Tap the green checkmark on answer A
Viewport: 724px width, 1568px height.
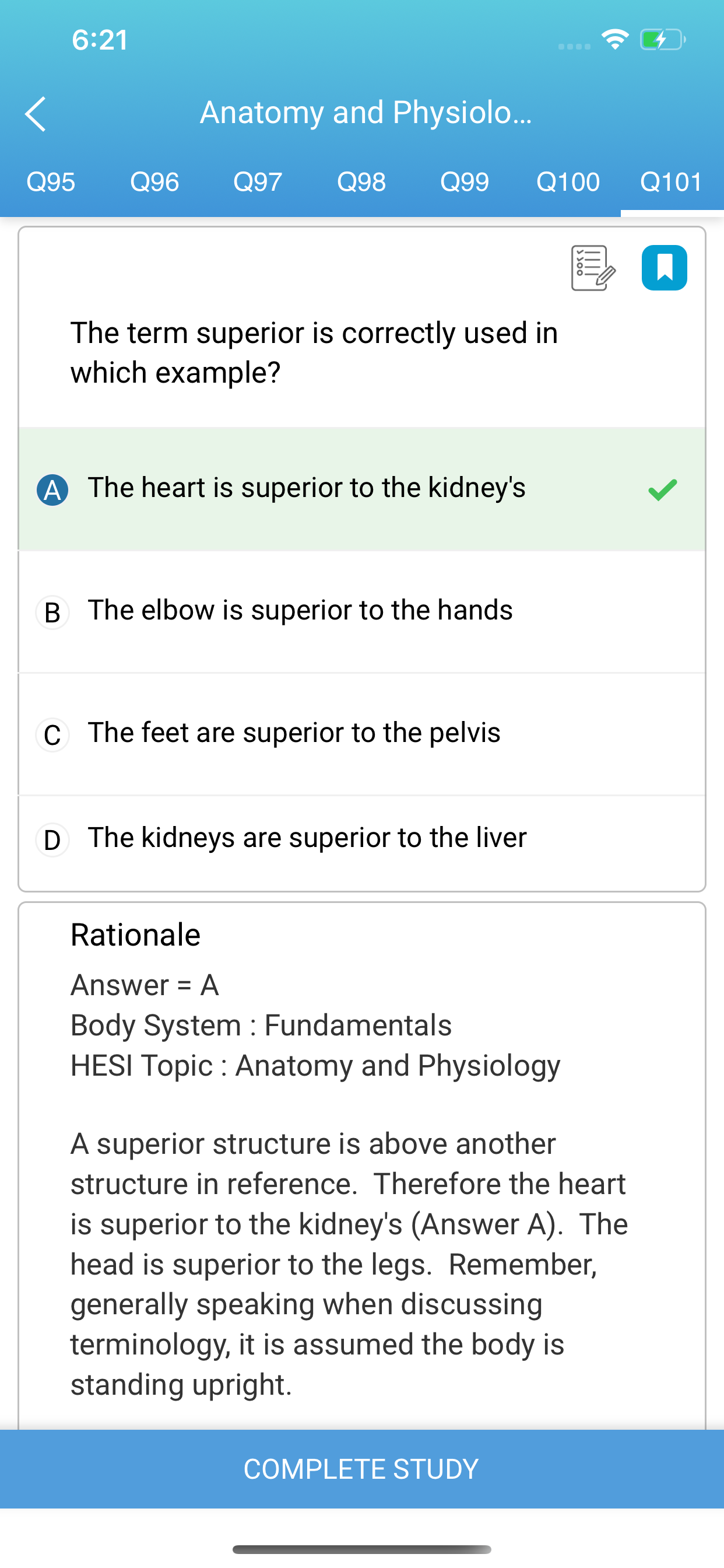(x=663, y=489)
